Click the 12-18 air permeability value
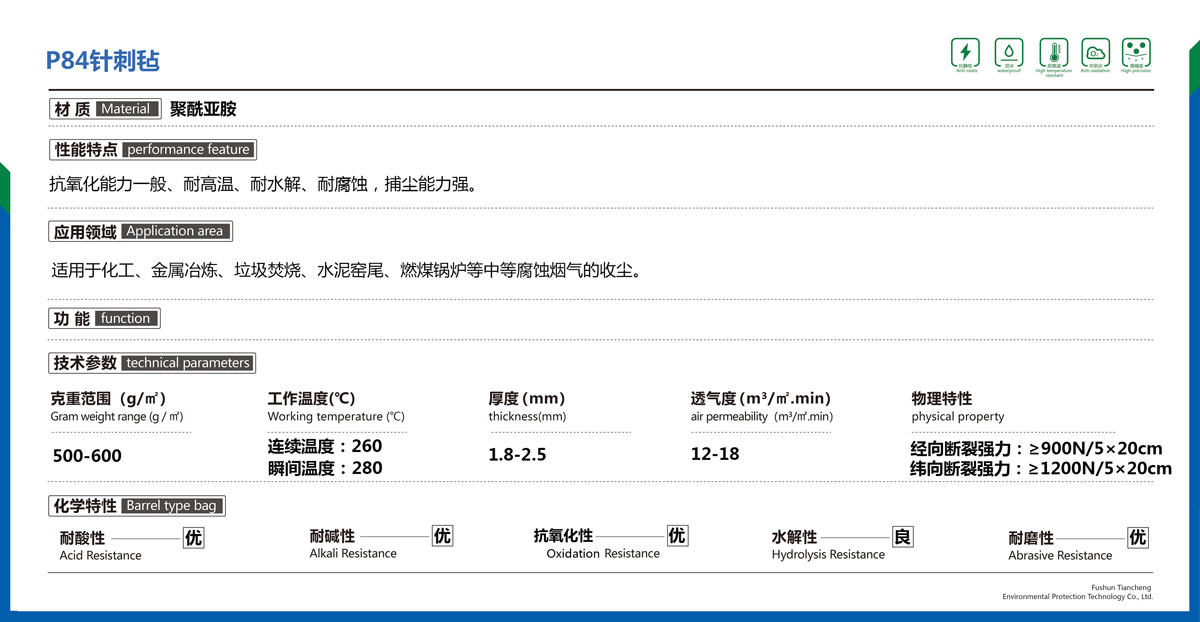1200x622 pixels. tap(715, 454)
